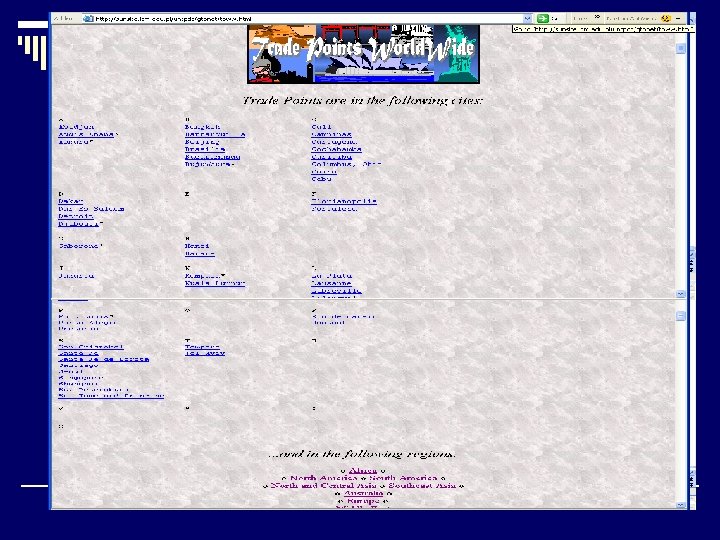Open the Cartagena city link
Screen dimensions: 720x540
click(x=334, y=142)
